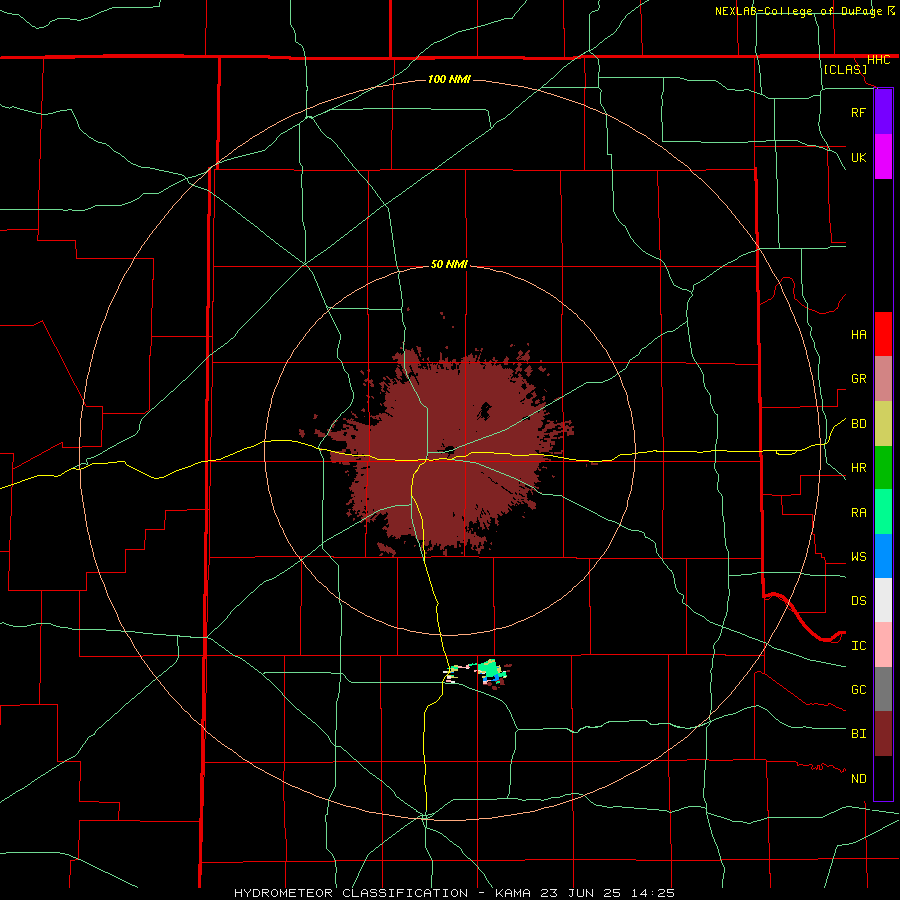Click the HA red legend swatch
Viewport: 900px width, 900px height.
883,334
